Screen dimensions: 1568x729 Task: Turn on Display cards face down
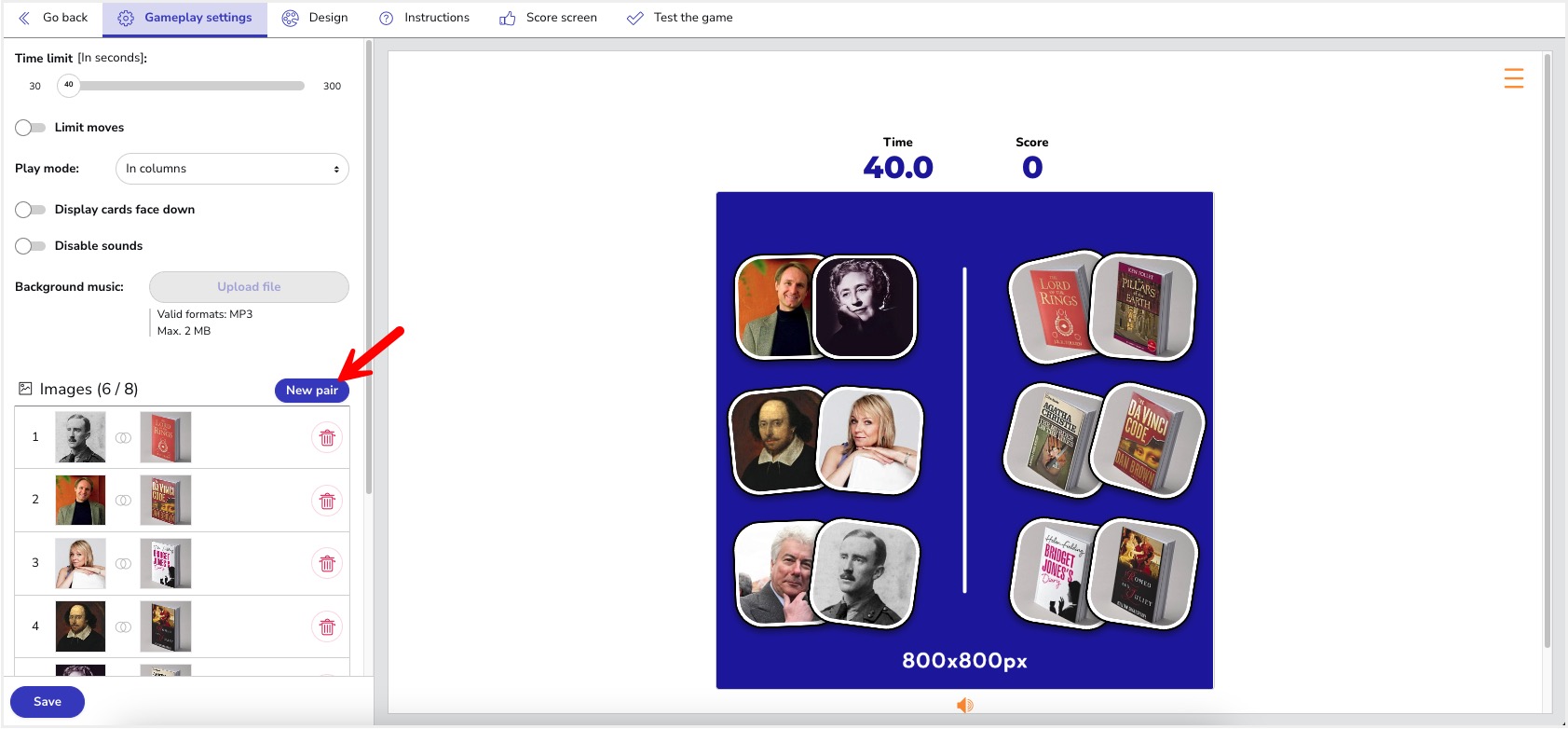pyautogui.click(x=30, y=210)
